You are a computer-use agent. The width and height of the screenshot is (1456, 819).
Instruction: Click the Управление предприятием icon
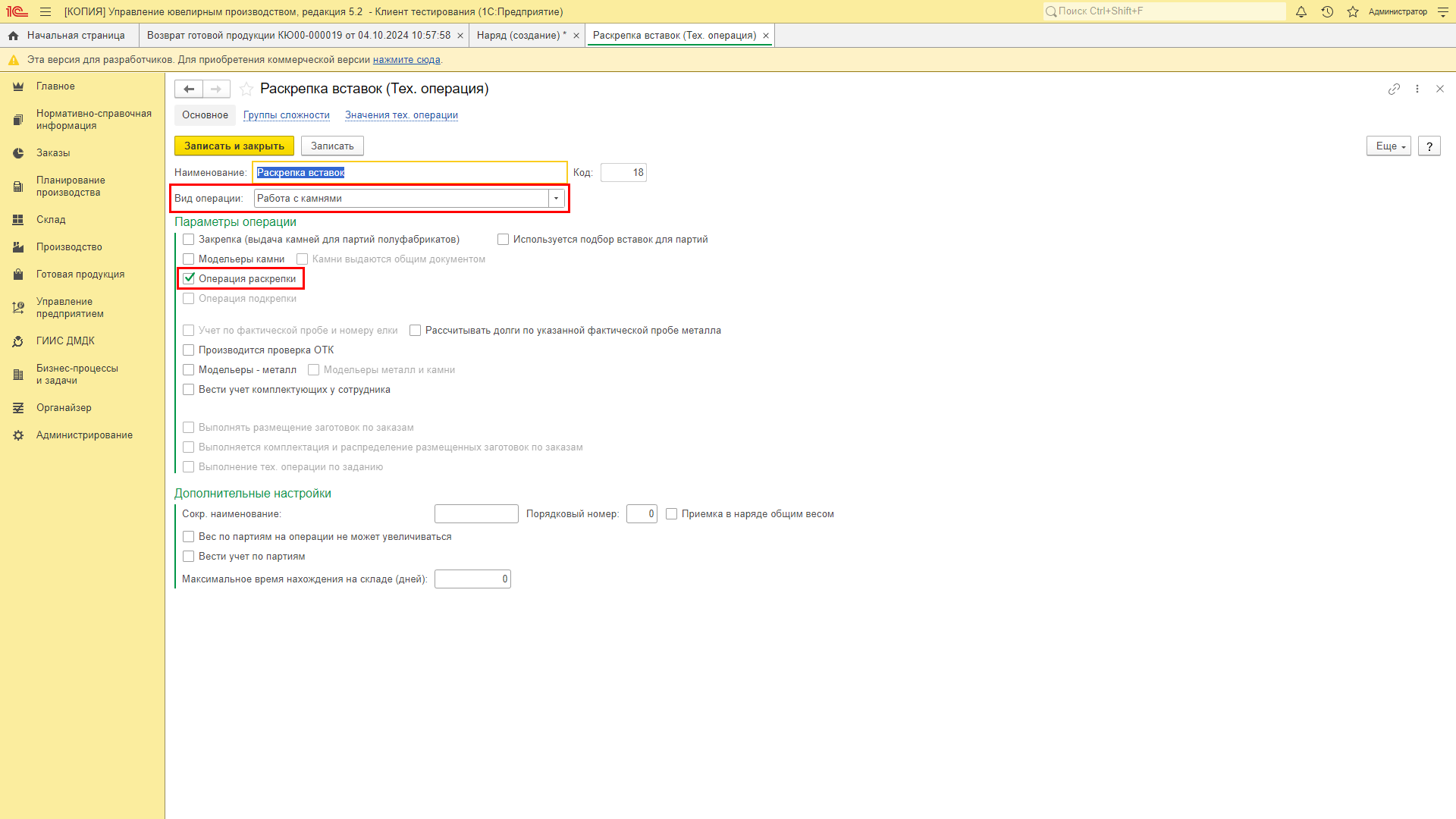18,308
